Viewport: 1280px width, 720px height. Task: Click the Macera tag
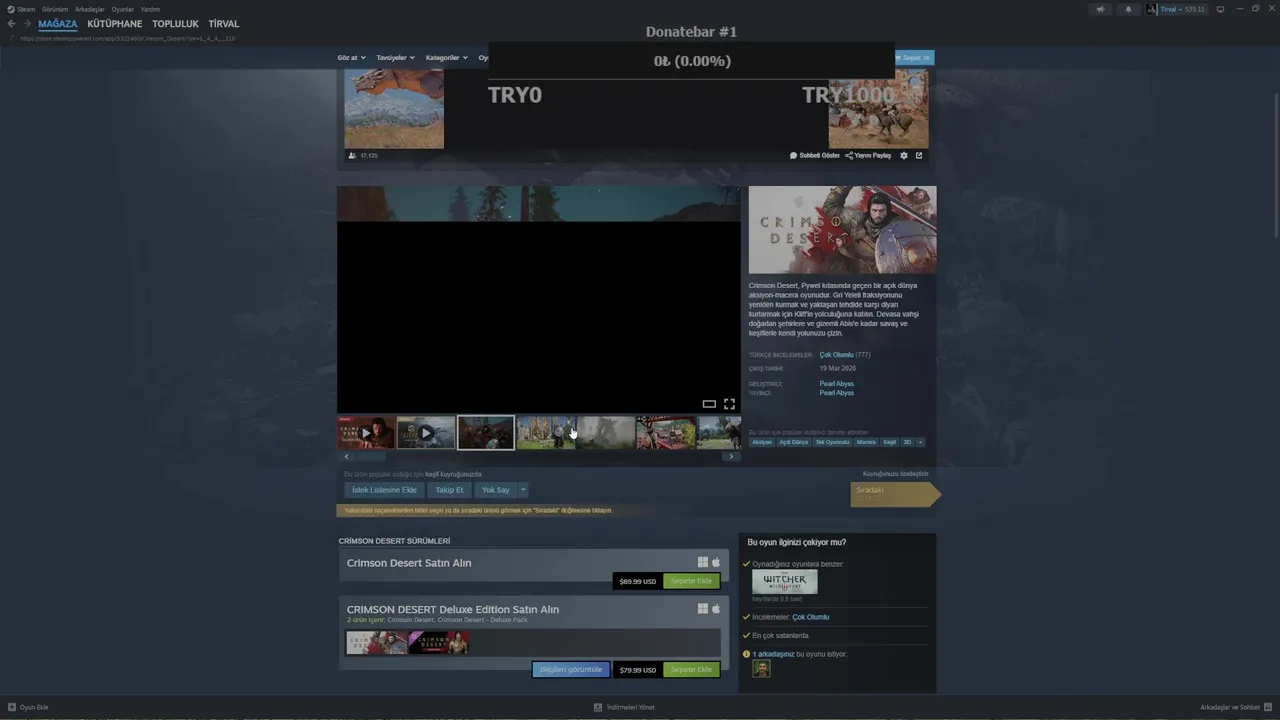[866, 442]
